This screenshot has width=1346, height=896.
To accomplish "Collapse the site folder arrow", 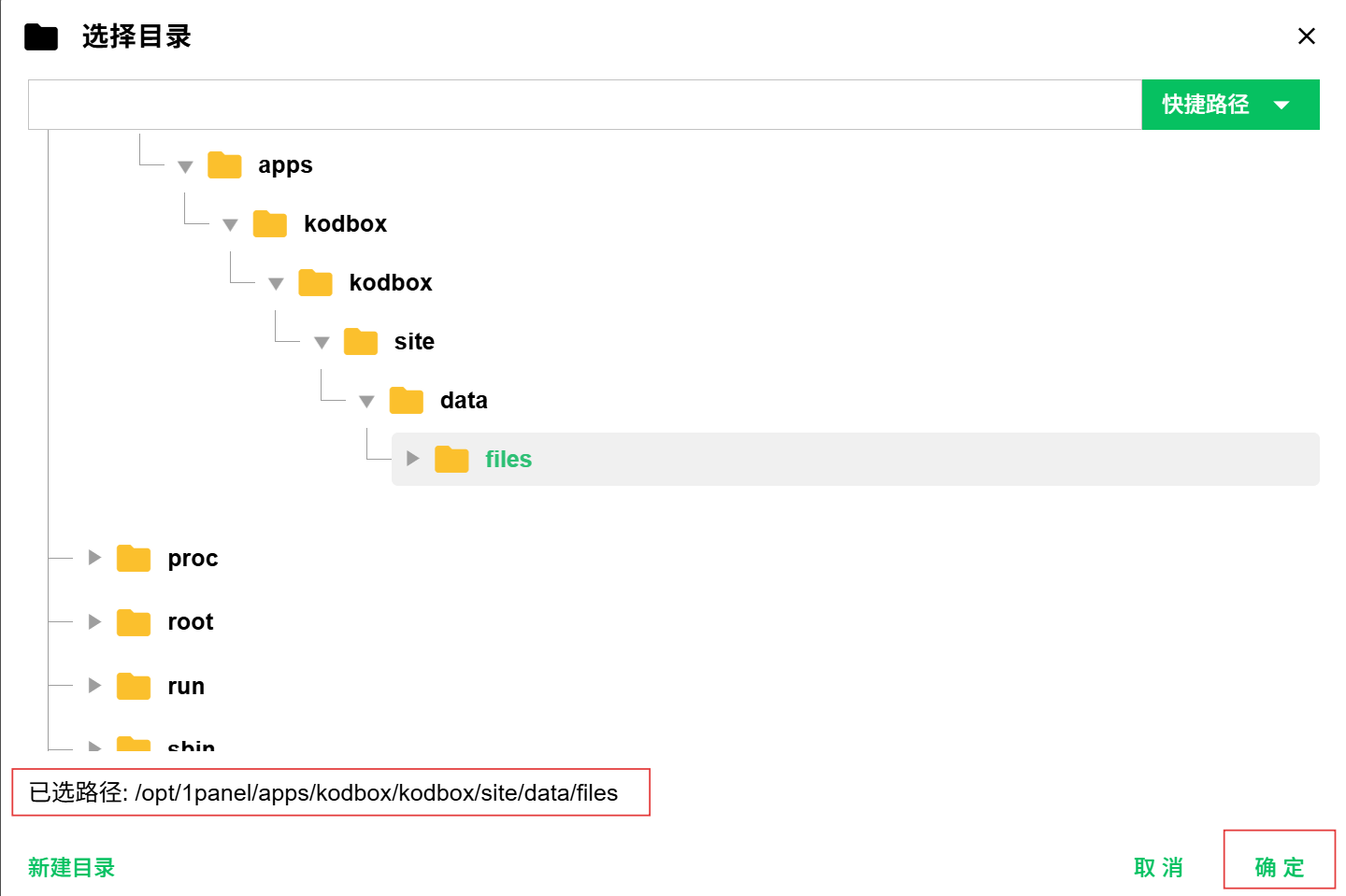I will point(322,343).
